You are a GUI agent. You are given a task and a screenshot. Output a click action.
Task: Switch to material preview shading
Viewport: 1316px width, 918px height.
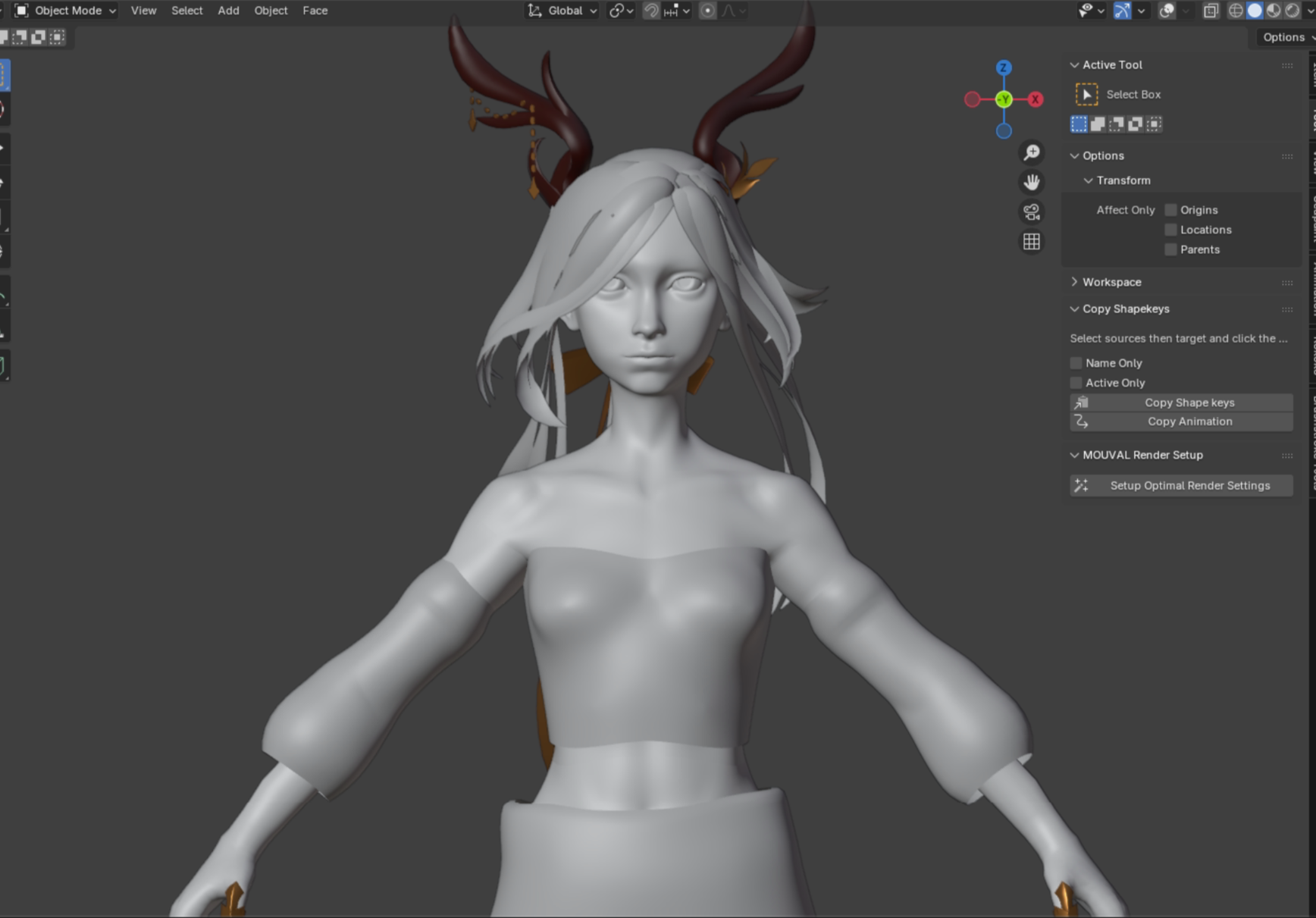tap(1274, 11)
